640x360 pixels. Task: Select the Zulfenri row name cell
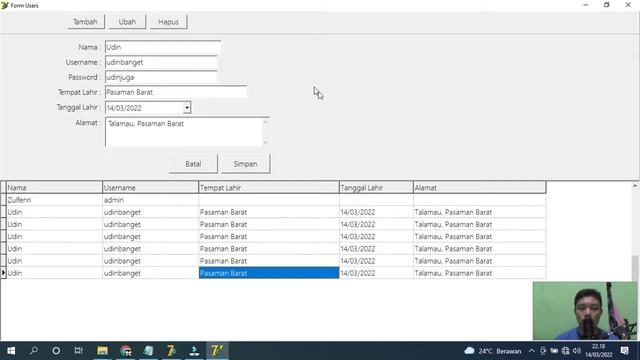(x=54, y=200)
